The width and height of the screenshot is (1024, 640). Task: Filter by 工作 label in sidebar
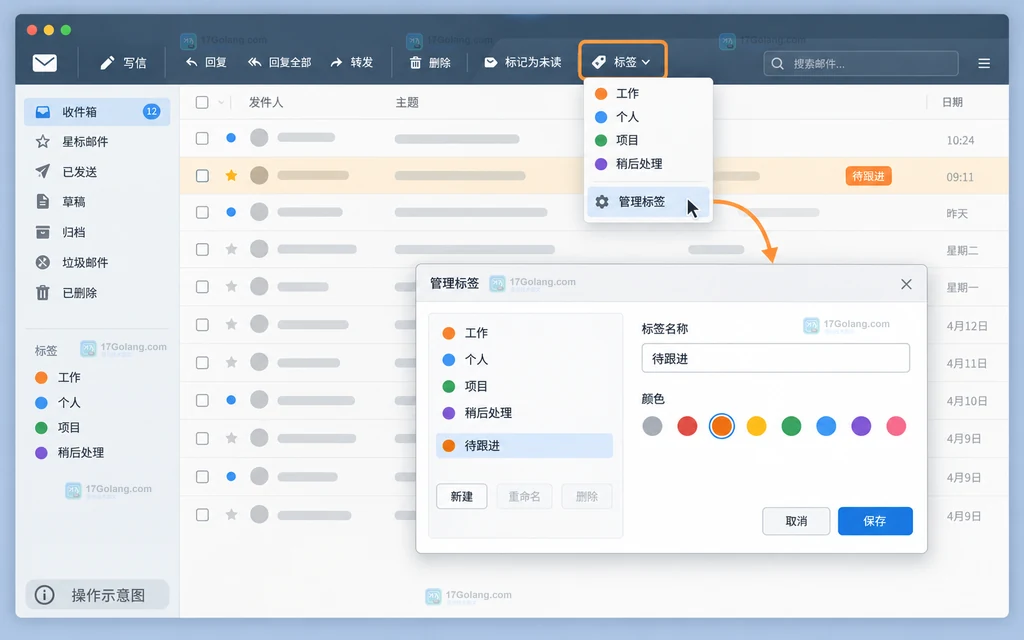(57, 377)
